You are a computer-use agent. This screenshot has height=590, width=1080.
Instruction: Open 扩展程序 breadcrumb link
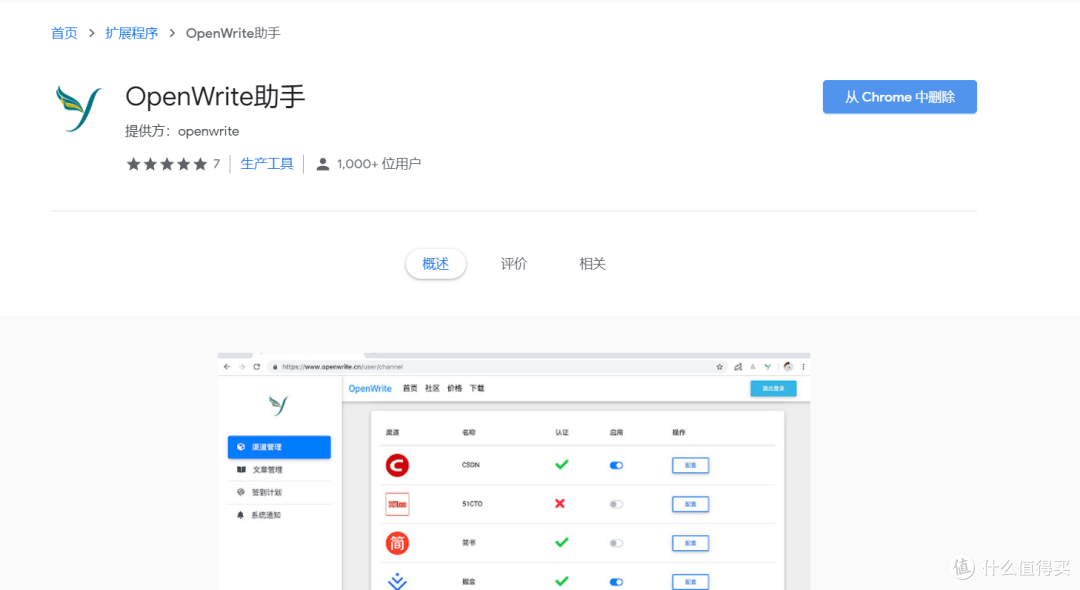click(x=132, y=33)
